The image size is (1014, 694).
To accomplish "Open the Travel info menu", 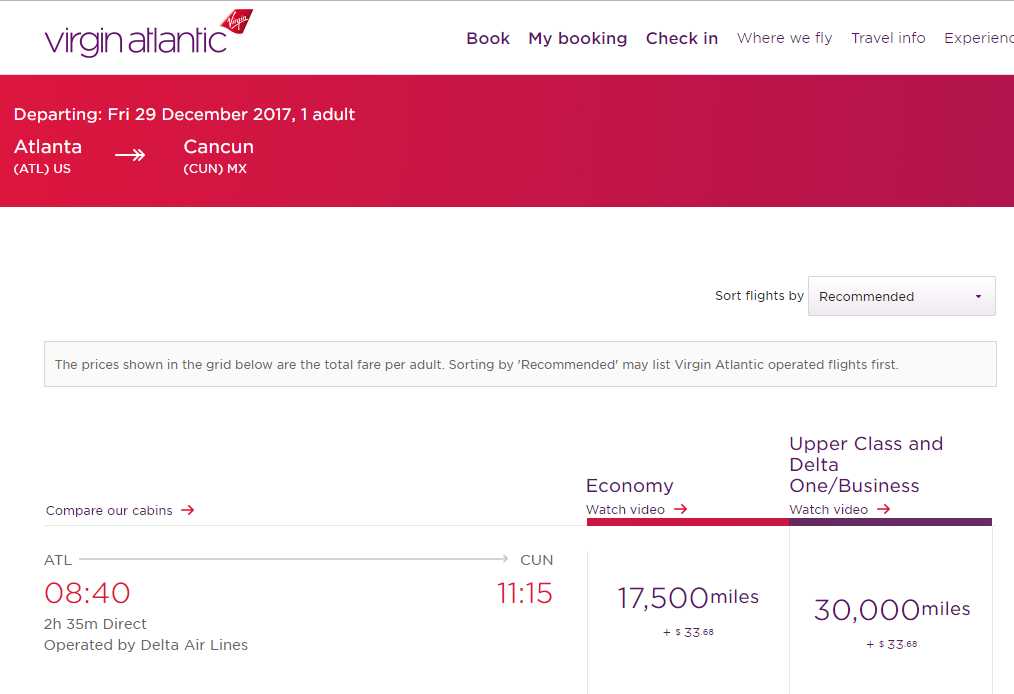I will (888, 38).
